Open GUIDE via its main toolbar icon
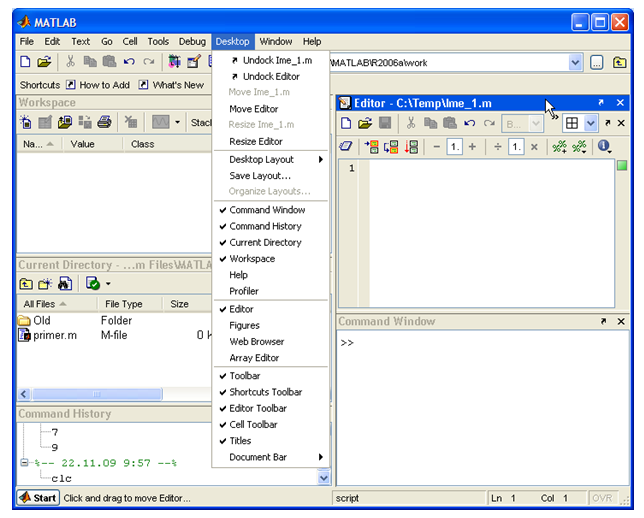Viewport: 644px width, 518px height. (194, 62)
